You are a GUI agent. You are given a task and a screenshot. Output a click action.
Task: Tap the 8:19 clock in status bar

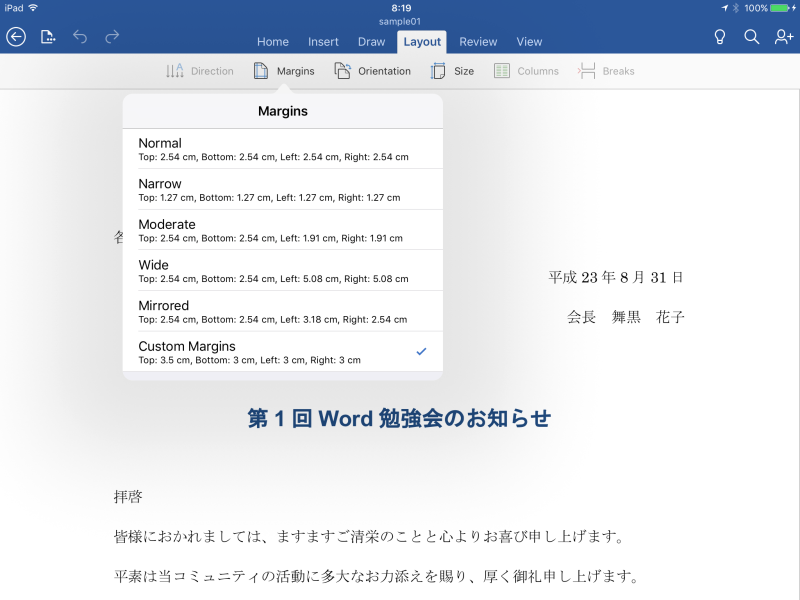click(x=401, y=8)
